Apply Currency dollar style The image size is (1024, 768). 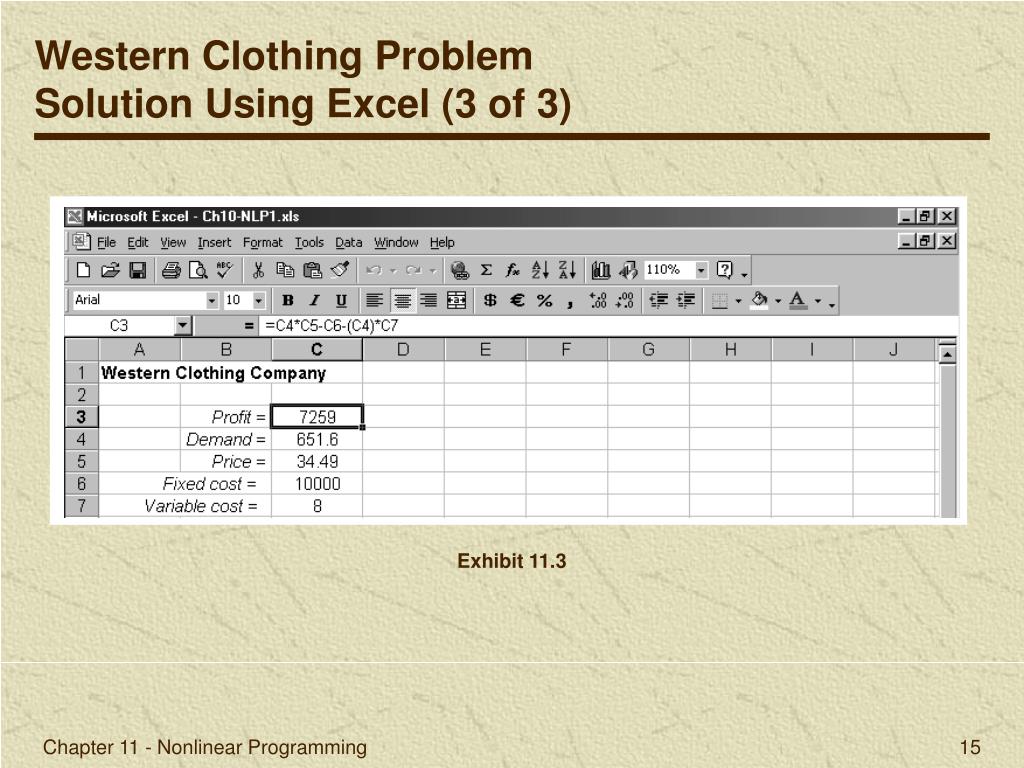[x=490, y=300]
